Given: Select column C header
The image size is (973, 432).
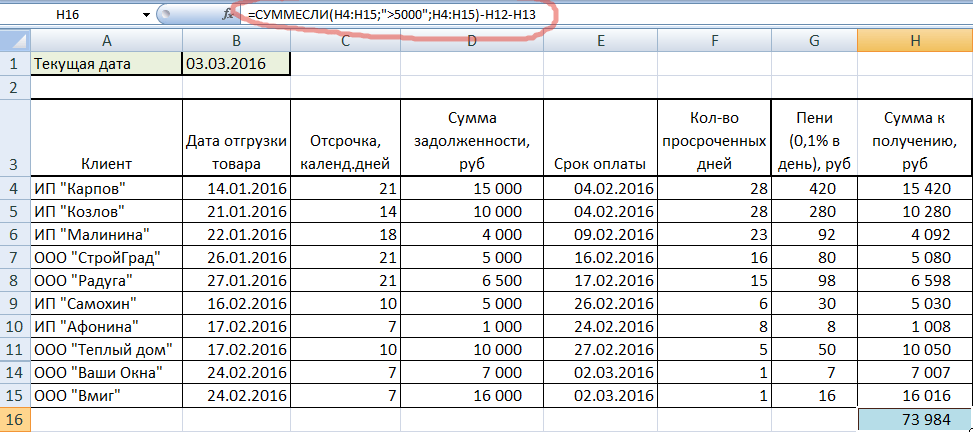Looking at the screenshot, I should click(345, 42).
